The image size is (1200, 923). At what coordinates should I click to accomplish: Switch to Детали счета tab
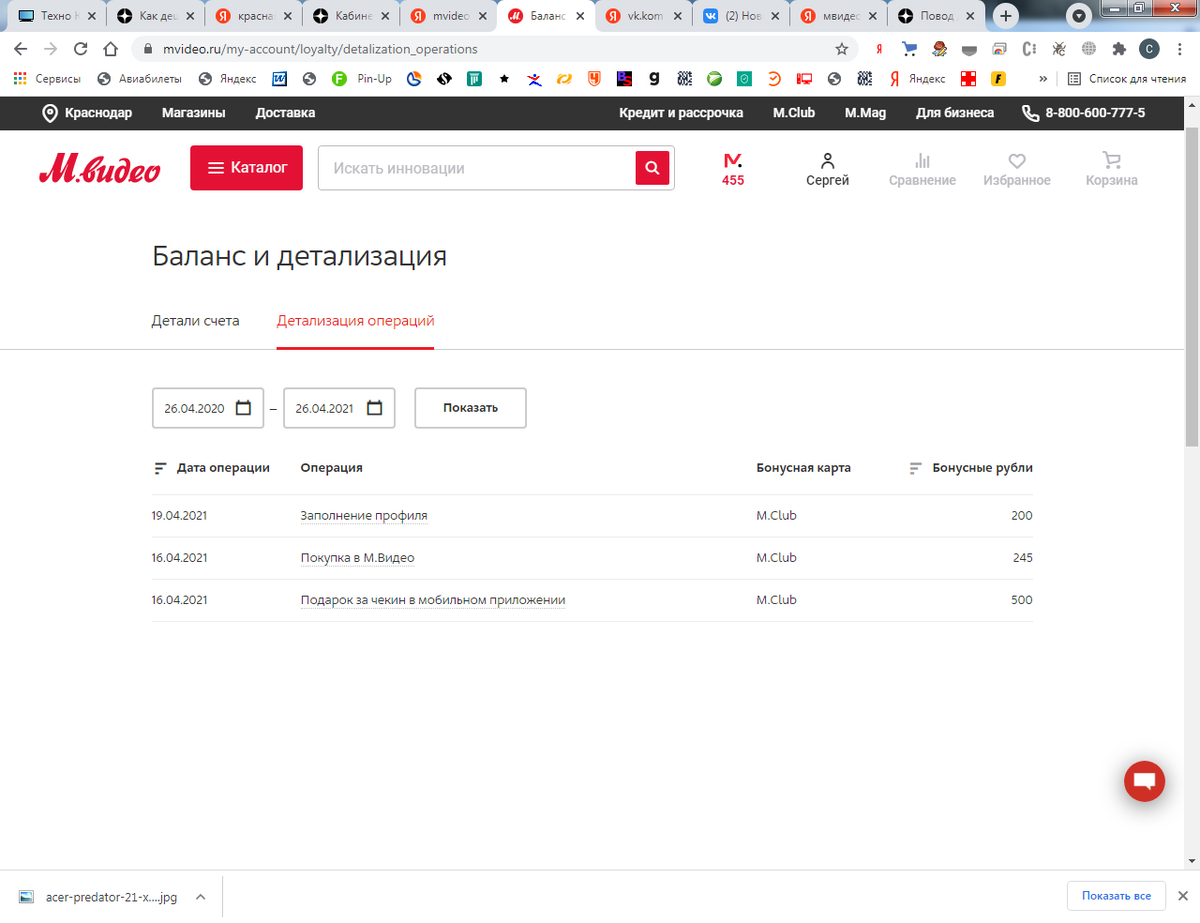[x=195, y=321]
